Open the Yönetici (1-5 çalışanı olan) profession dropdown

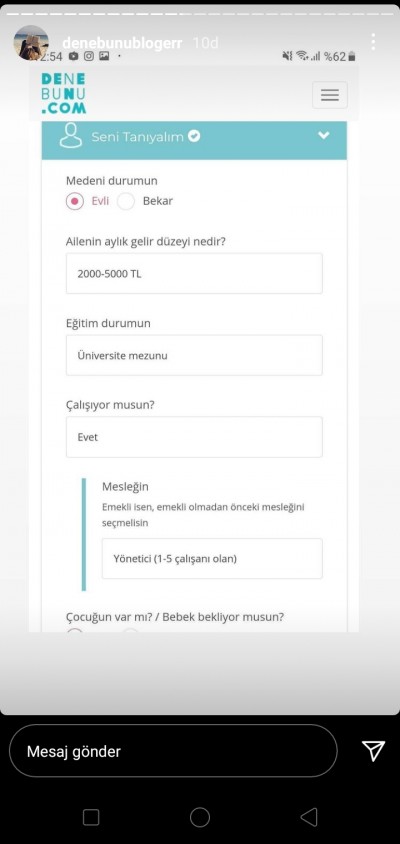coord(212,559)
